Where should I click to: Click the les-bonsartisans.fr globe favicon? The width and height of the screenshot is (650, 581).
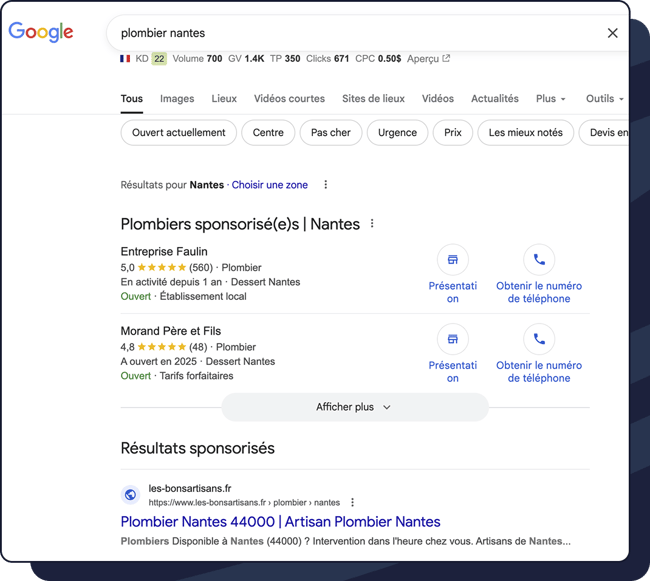click(130, 495)
